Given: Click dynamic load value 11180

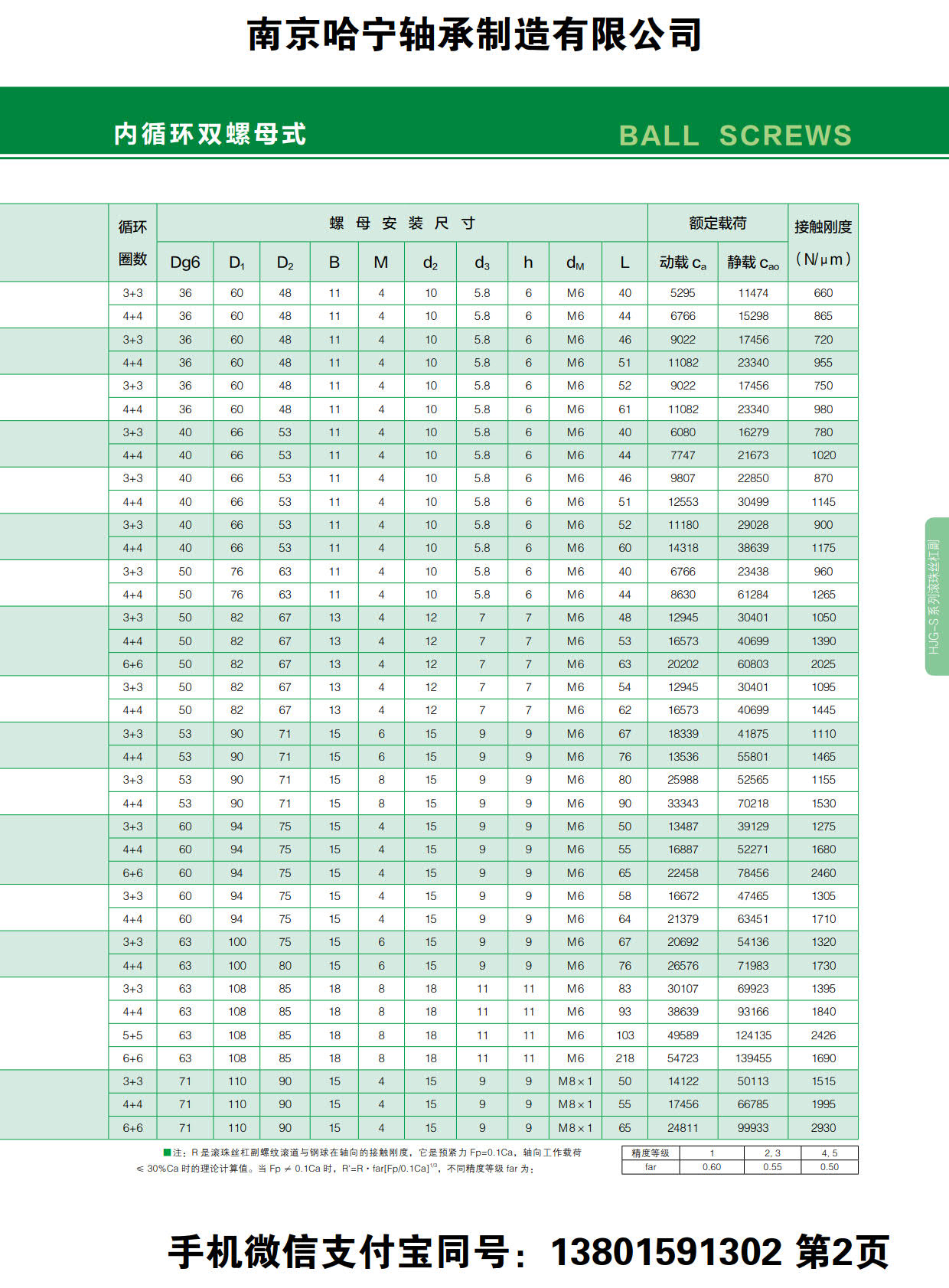Looking at the screenshot, I should pos(683,525).
